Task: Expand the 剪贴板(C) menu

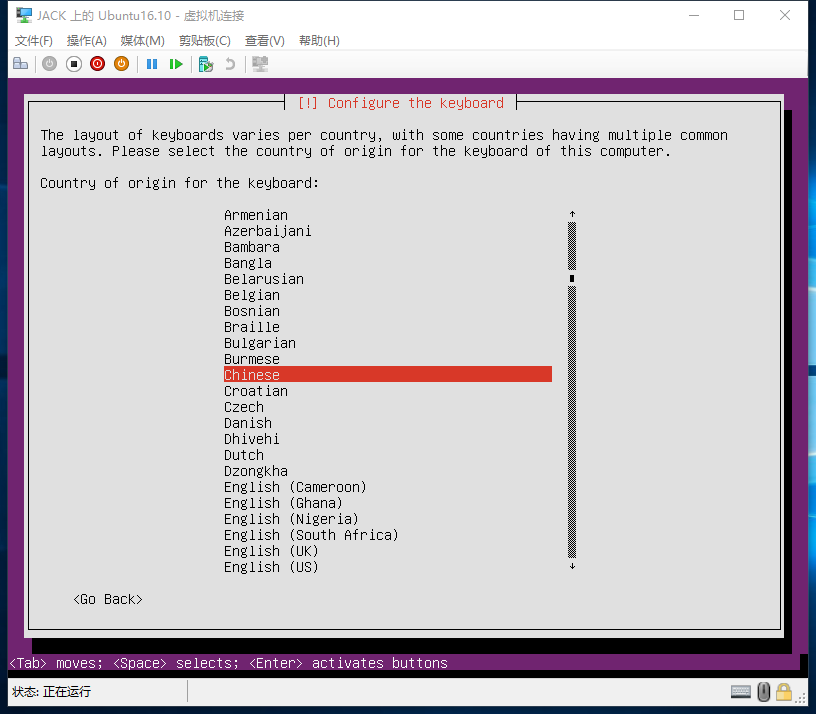Action: [x=204, y=41]
